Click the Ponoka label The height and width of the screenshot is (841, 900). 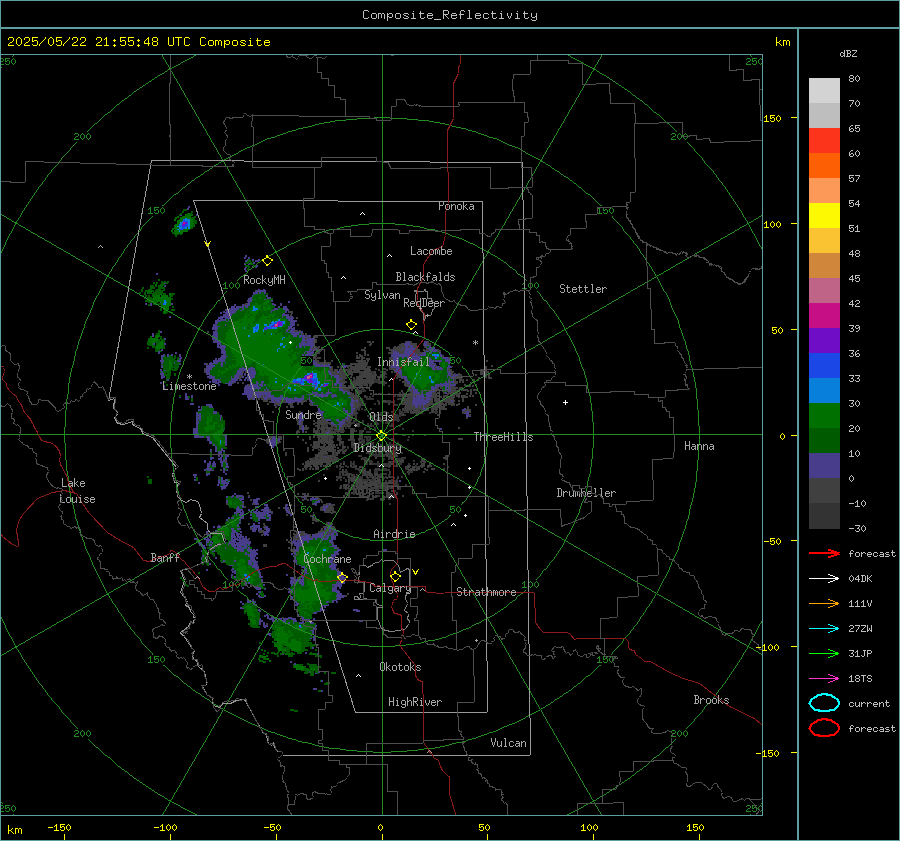[x=456, y=206]
